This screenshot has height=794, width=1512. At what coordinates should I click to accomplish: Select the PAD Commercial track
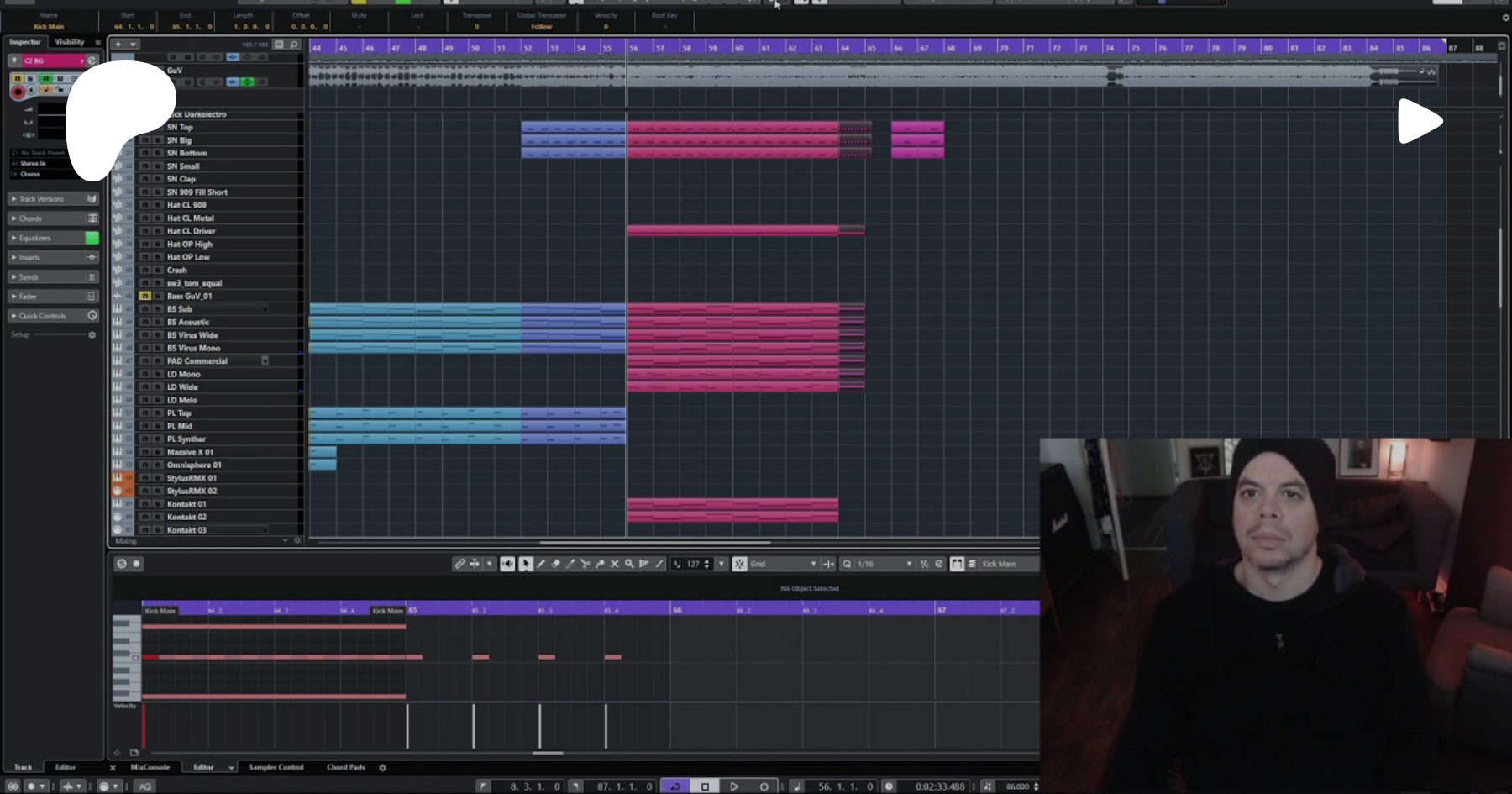pyautogui.click(x=197, y=361)
